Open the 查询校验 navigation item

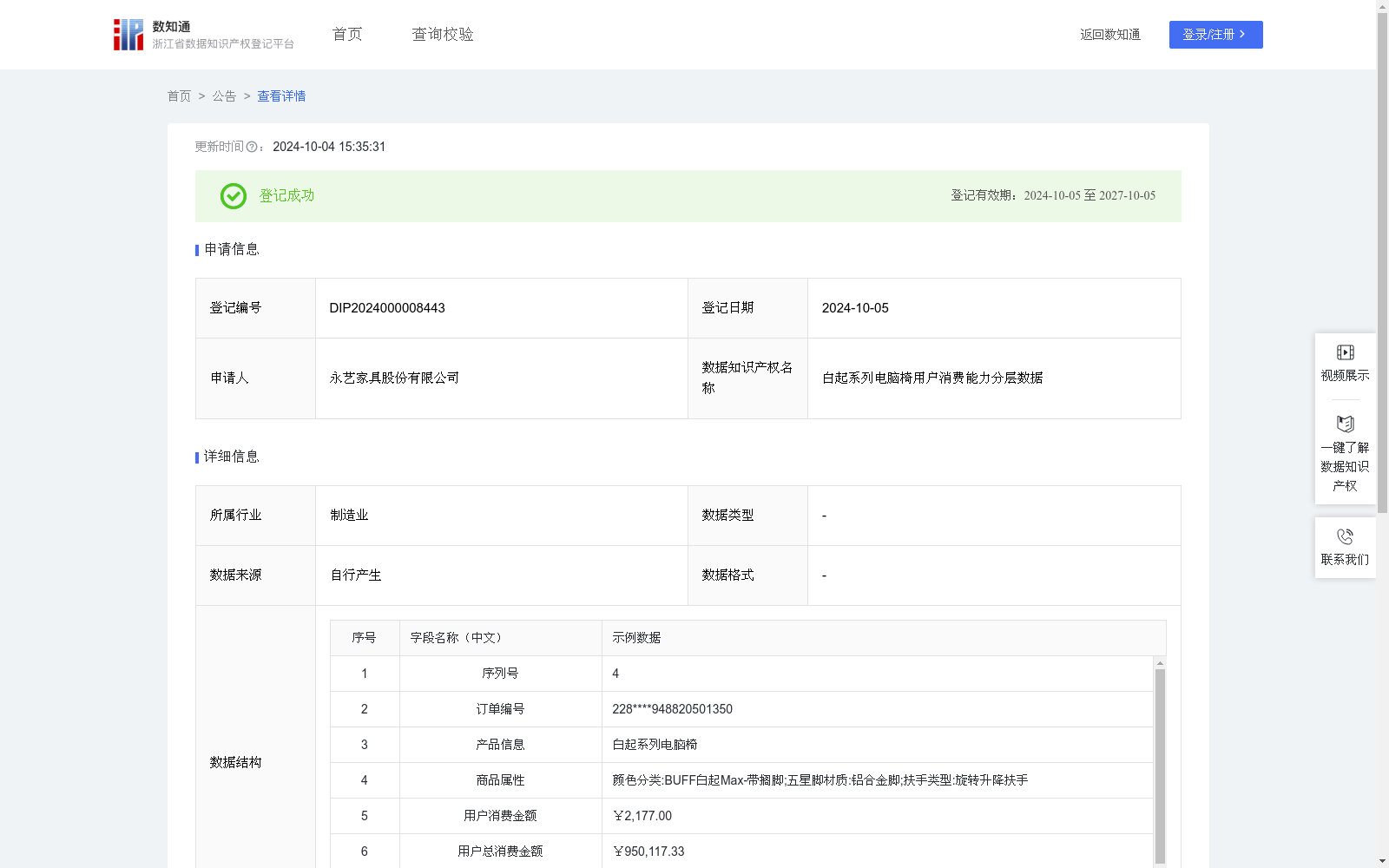click(x=443, y=35)
